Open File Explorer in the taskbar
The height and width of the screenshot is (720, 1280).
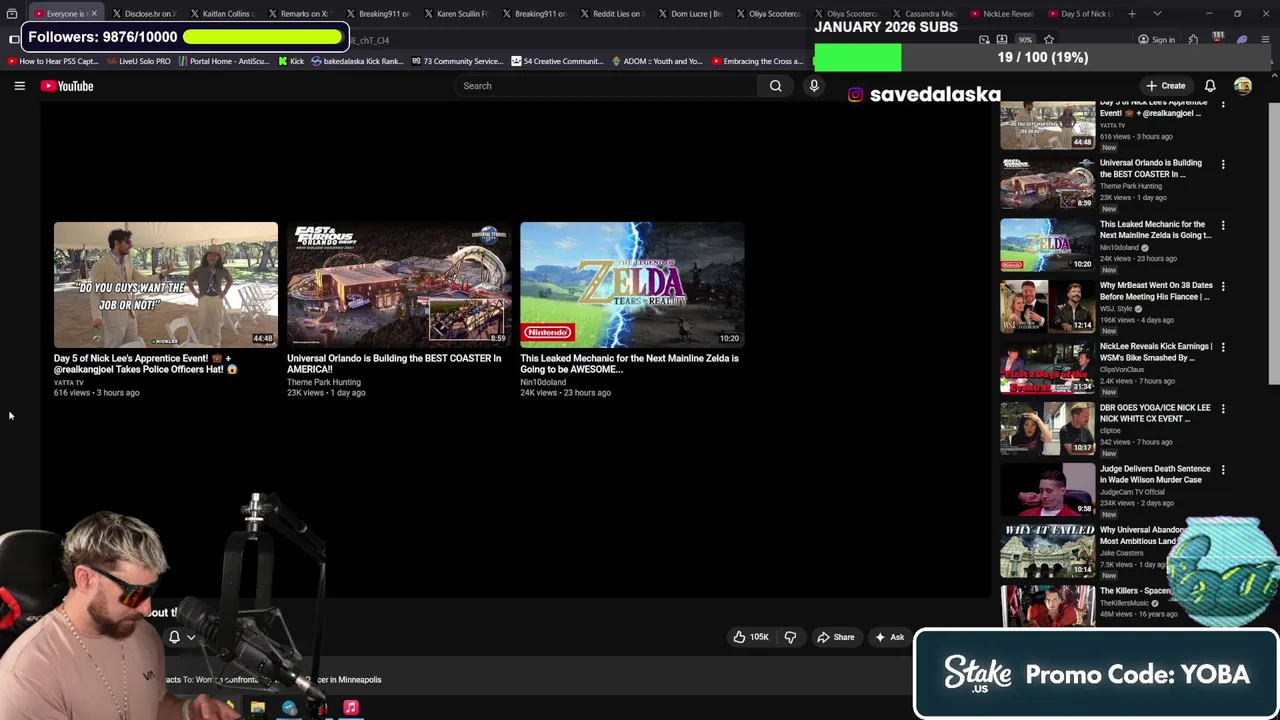[x=257, y=708]
